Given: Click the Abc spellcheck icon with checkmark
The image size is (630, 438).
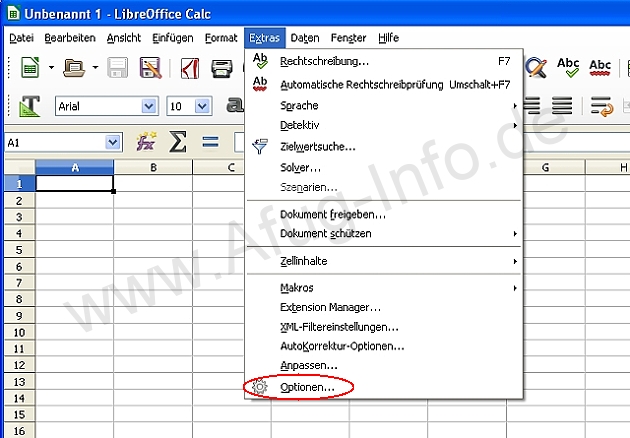Looking at the screenshot, I should click(x=568, y=68).
